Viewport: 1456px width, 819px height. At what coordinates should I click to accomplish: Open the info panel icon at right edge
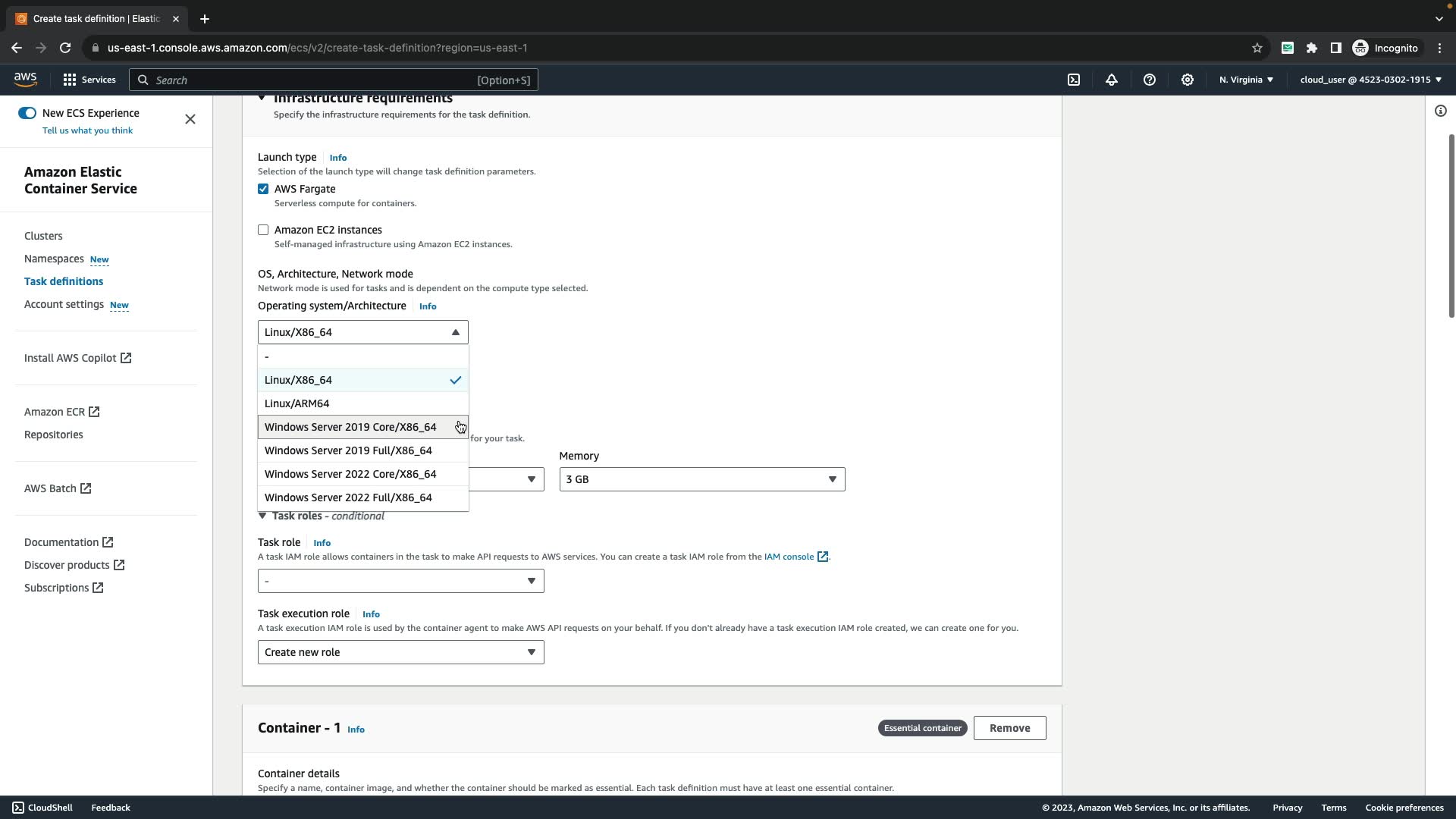[x=1440, y=111]
